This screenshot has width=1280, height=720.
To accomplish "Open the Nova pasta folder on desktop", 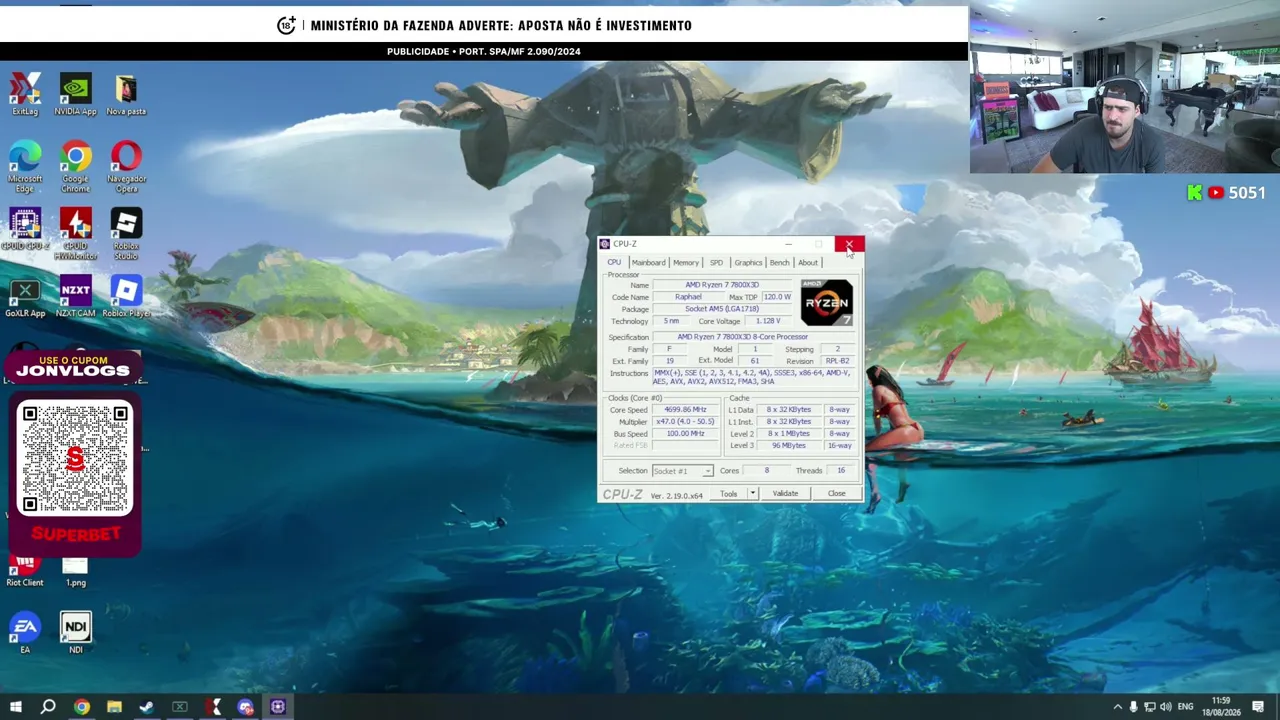I will [126, 95].
